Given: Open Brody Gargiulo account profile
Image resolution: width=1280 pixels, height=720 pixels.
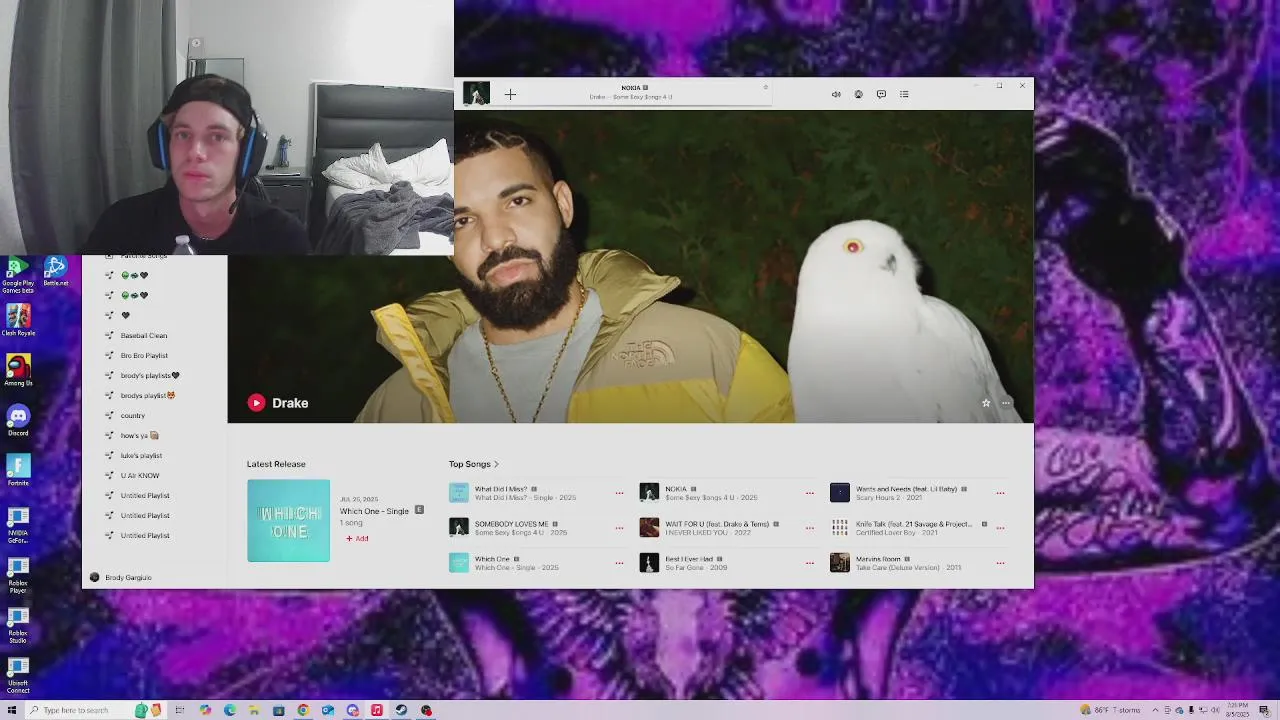Looking at the screenshot, I should [x=121, y=578].
